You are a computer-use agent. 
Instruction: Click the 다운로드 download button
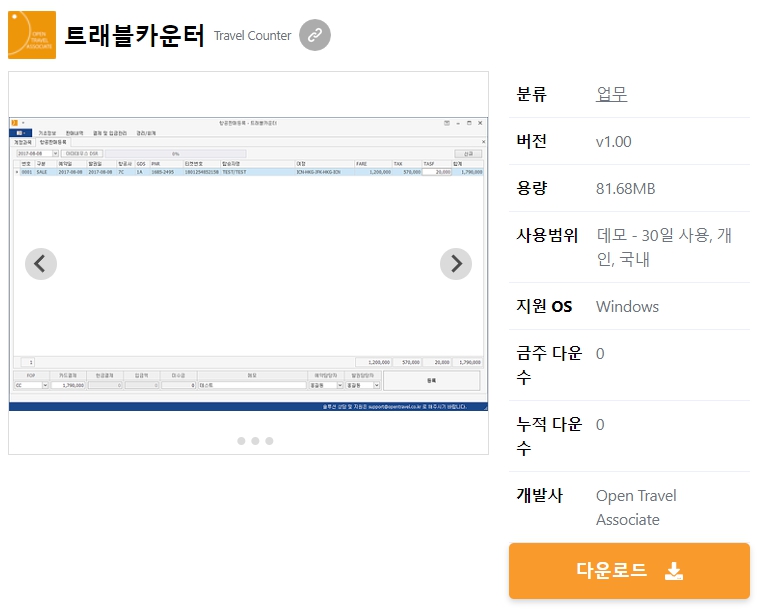tap(629, 571)
